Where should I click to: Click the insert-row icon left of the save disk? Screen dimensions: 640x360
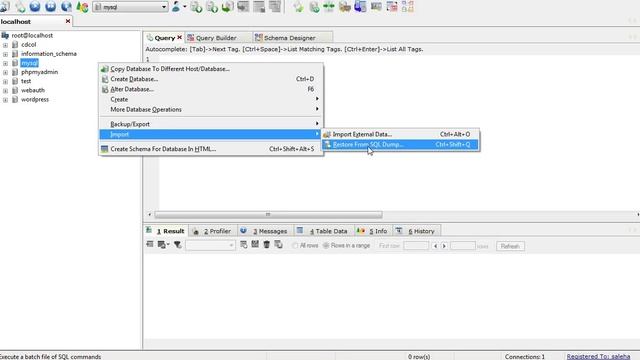coord(244,245)
